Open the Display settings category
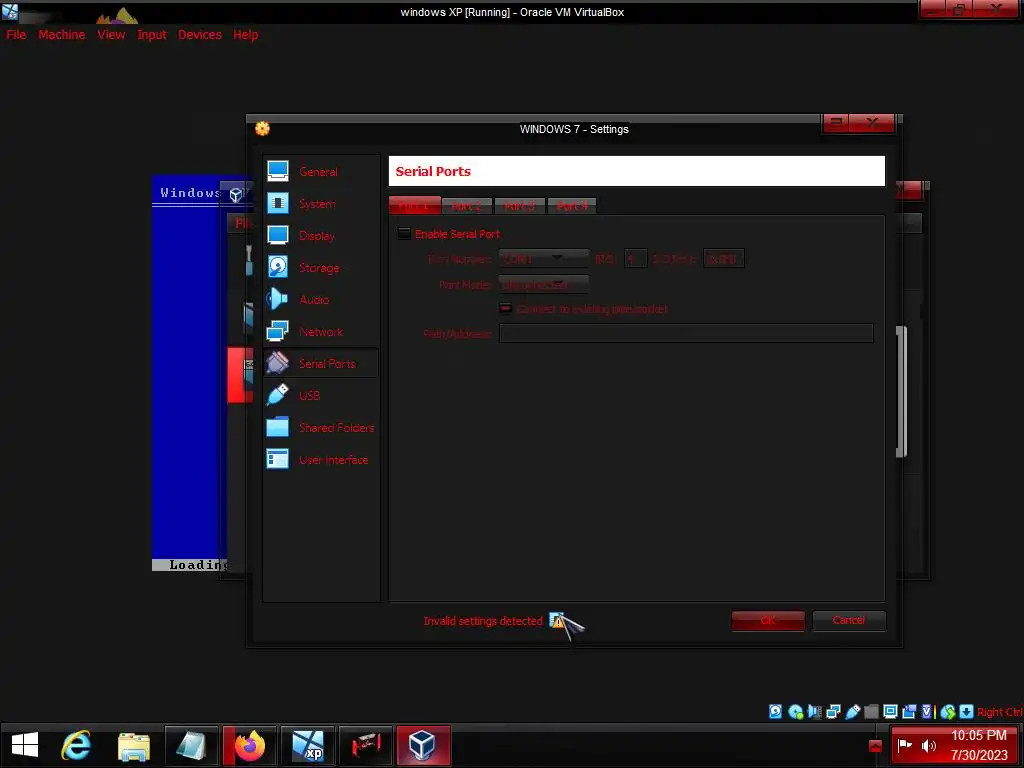The height and width of the screenshot is (768, 1024). (320, 235)
